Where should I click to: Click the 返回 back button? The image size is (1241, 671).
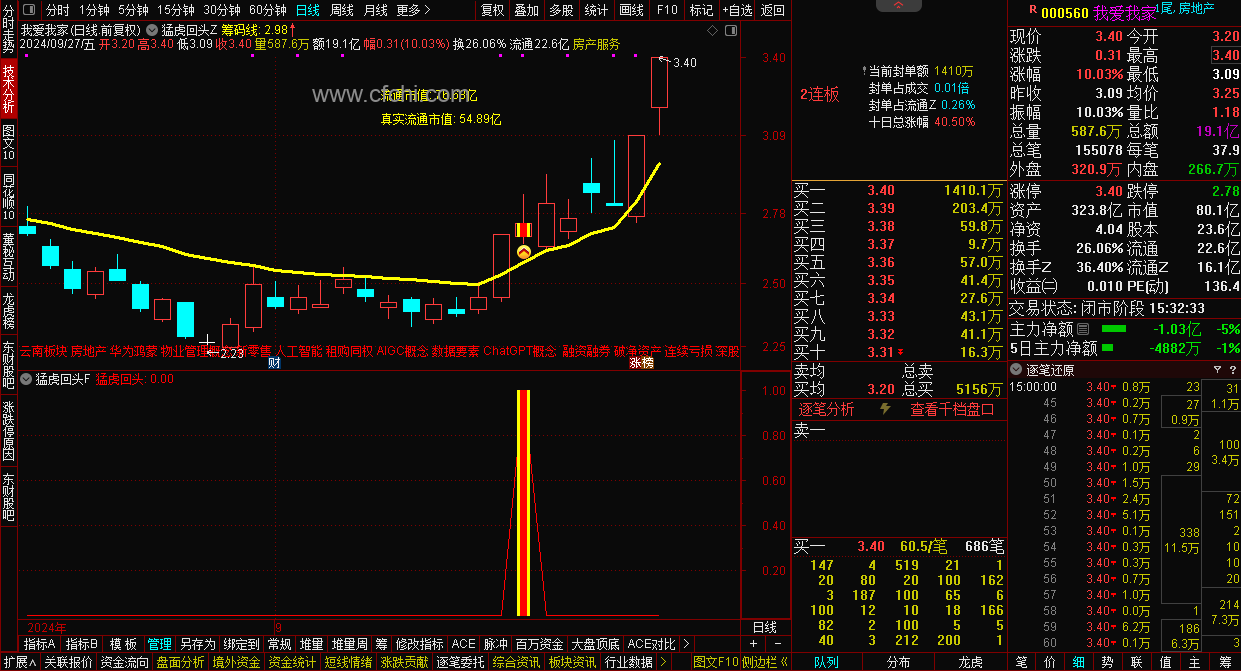point(772,10)
